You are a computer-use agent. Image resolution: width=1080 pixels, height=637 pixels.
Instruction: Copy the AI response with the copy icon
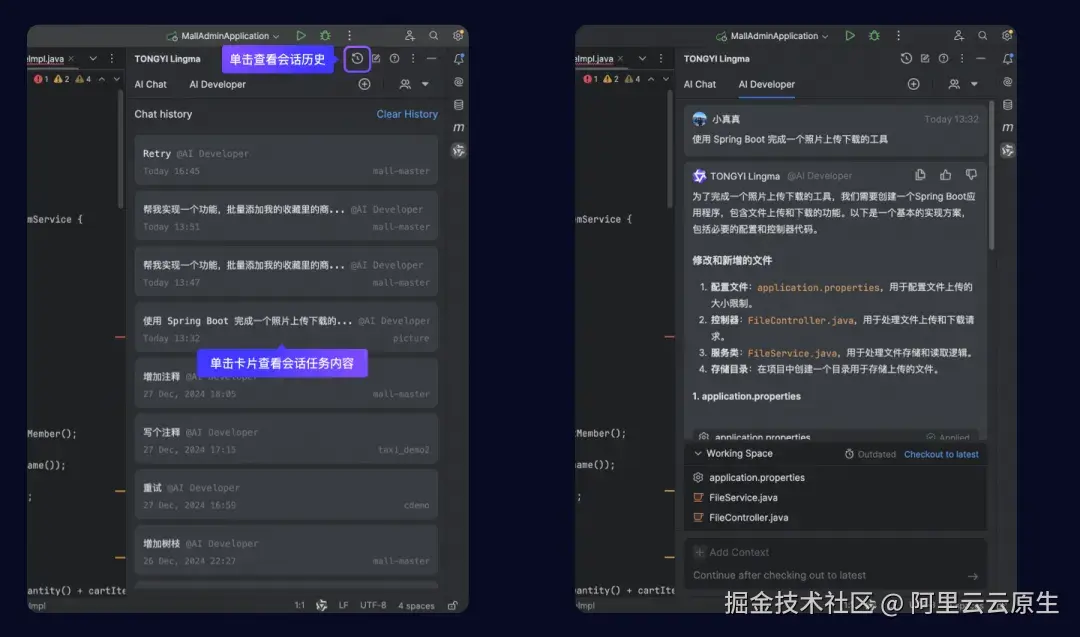click(920, 174)
